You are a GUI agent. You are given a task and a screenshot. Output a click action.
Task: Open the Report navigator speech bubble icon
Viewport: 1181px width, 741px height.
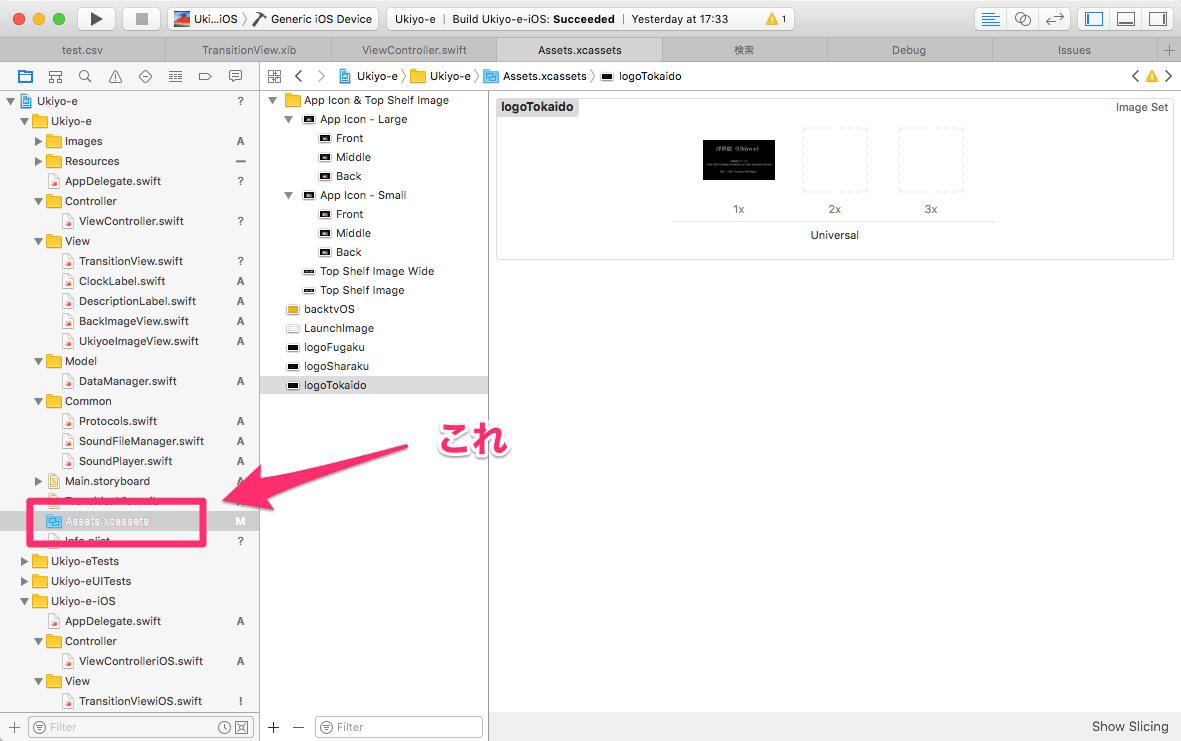235,75
